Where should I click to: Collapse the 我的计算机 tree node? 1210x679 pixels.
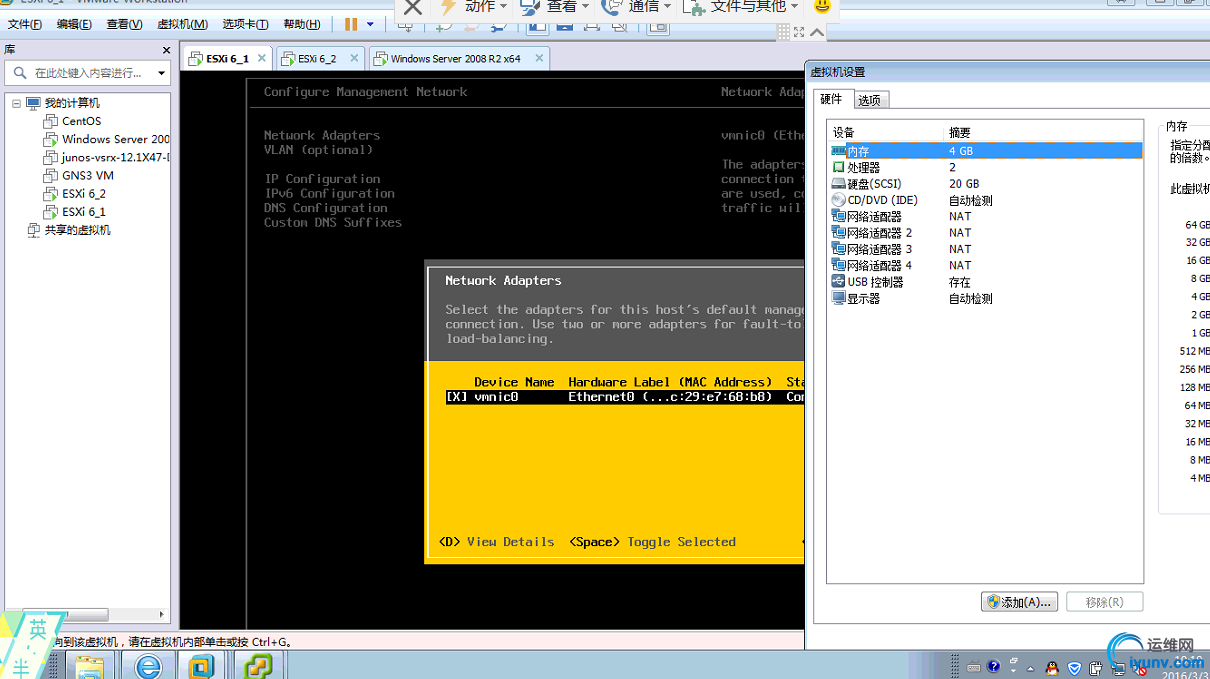point(16,103)
